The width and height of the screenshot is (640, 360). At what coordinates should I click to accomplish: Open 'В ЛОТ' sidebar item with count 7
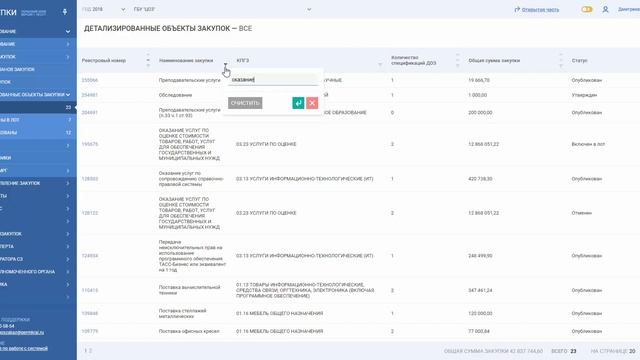click(38, 120)
